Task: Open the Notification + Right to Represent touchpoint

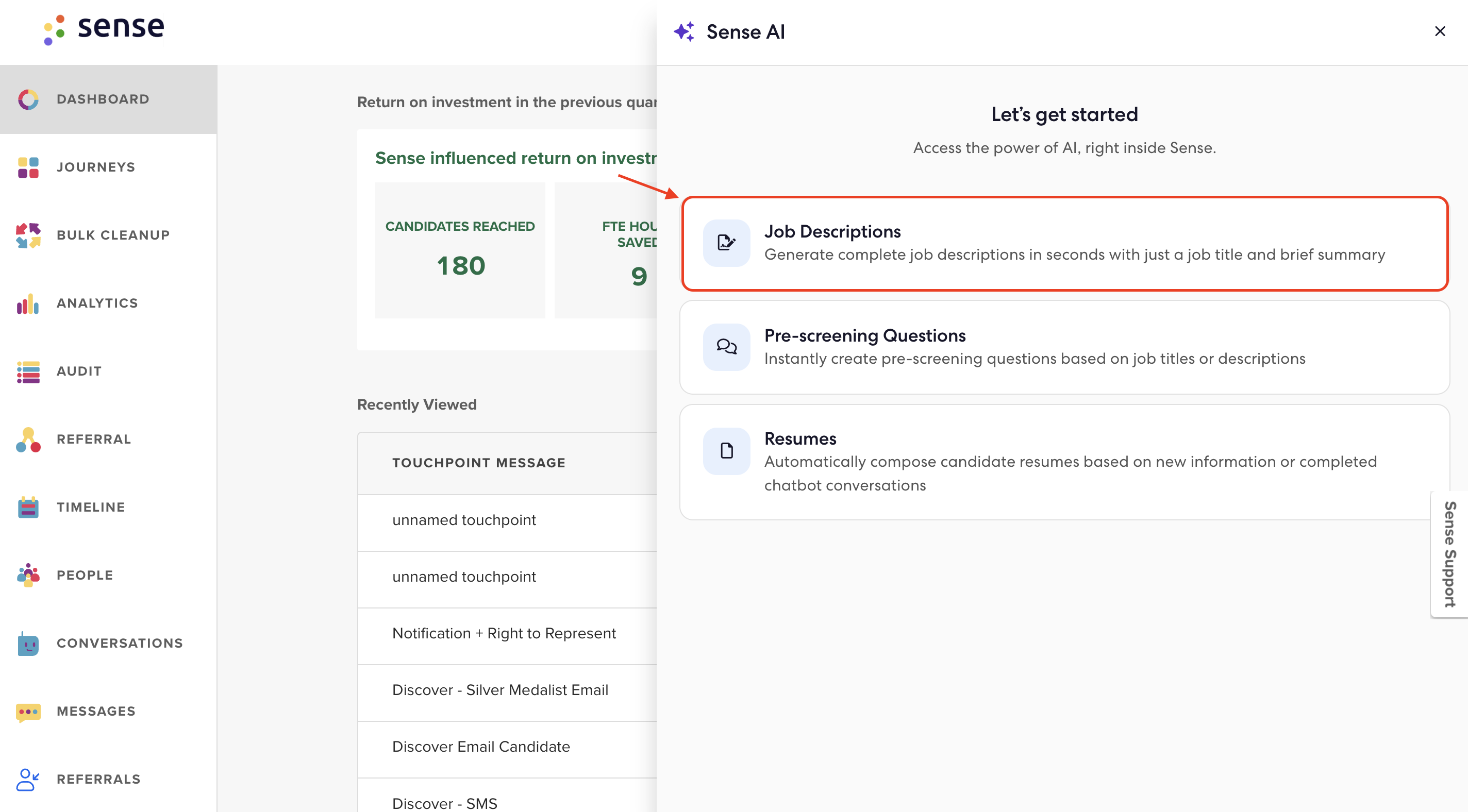Action: (x=504, y=633)
